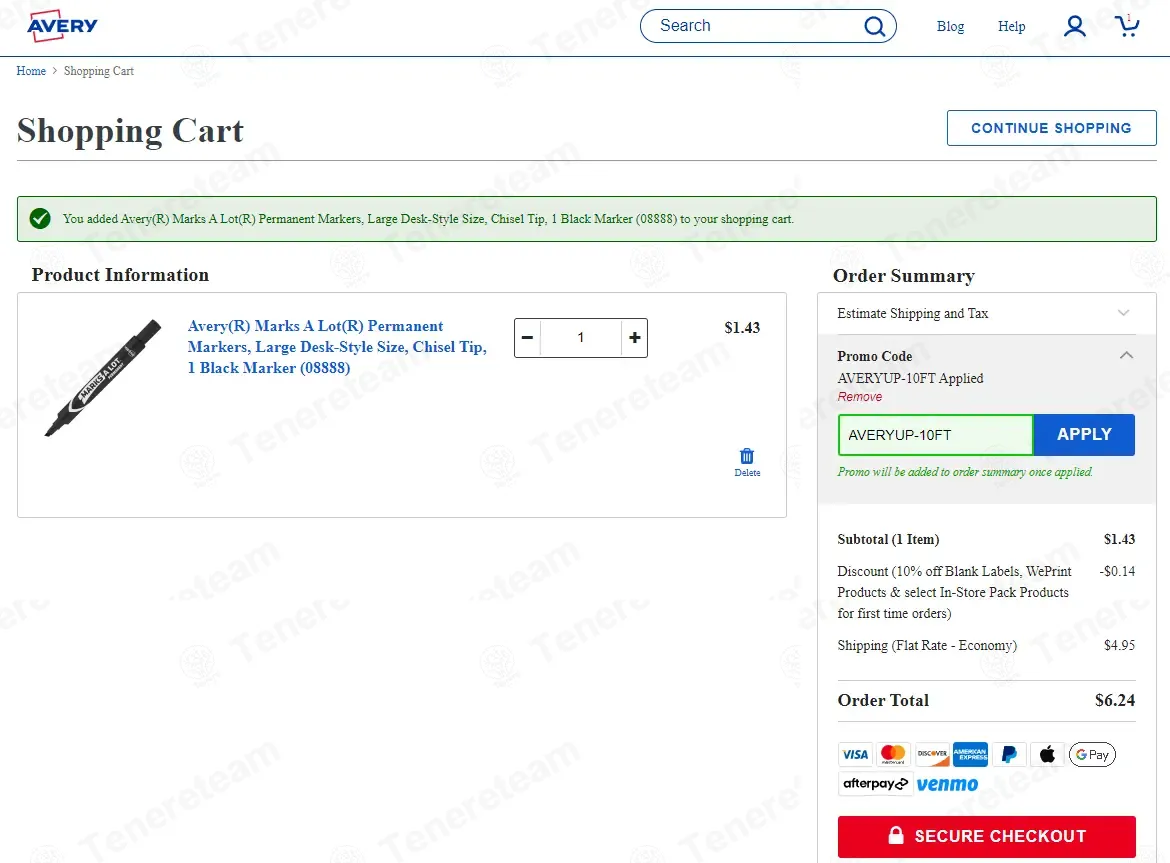The image size is (1170, 863).
Task: Click the promo code input field
Action: pyautogui.click(x=936, y=435)
